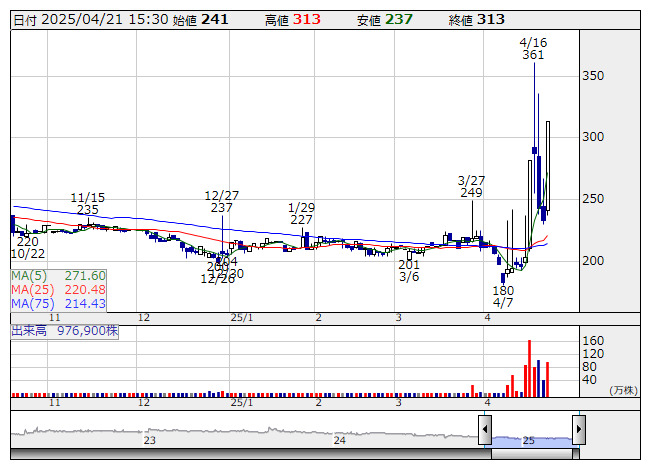The width and height of the screenshot is (653, 470).
Task: Click the 250 price axis label
Action: (x=593, y=199)
